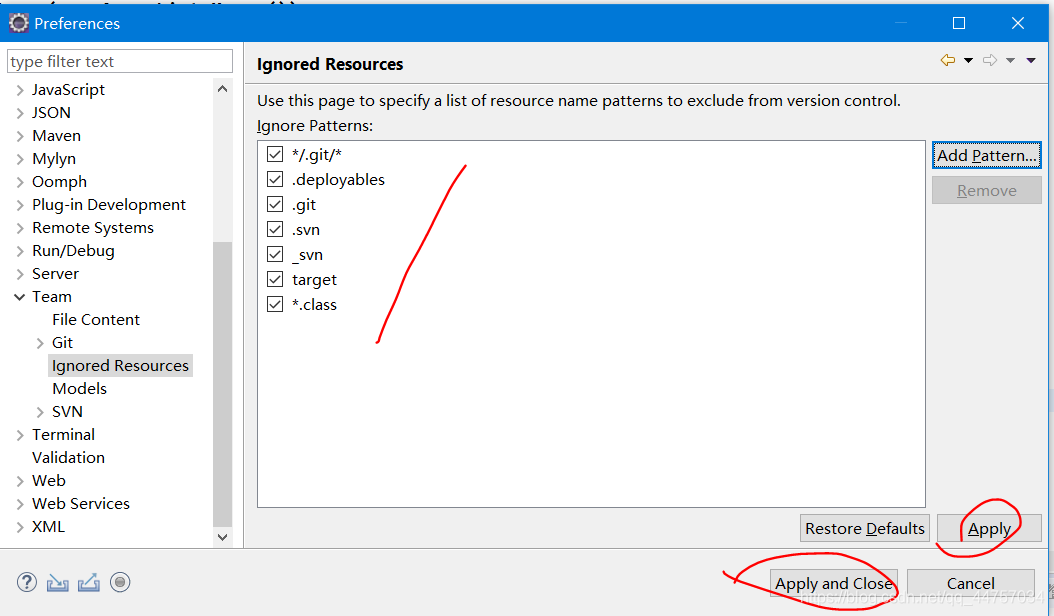
Task: Click the Add Pattern... button
Action: 986,155
